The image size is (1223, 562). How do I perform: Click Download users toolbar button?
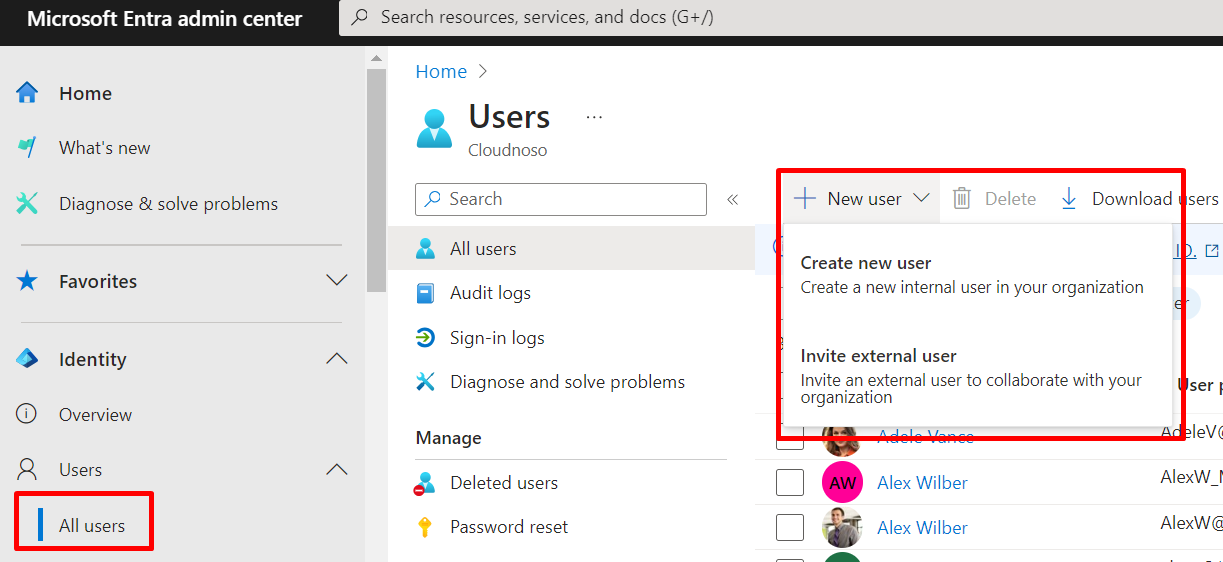click(x=1140, y=199)
